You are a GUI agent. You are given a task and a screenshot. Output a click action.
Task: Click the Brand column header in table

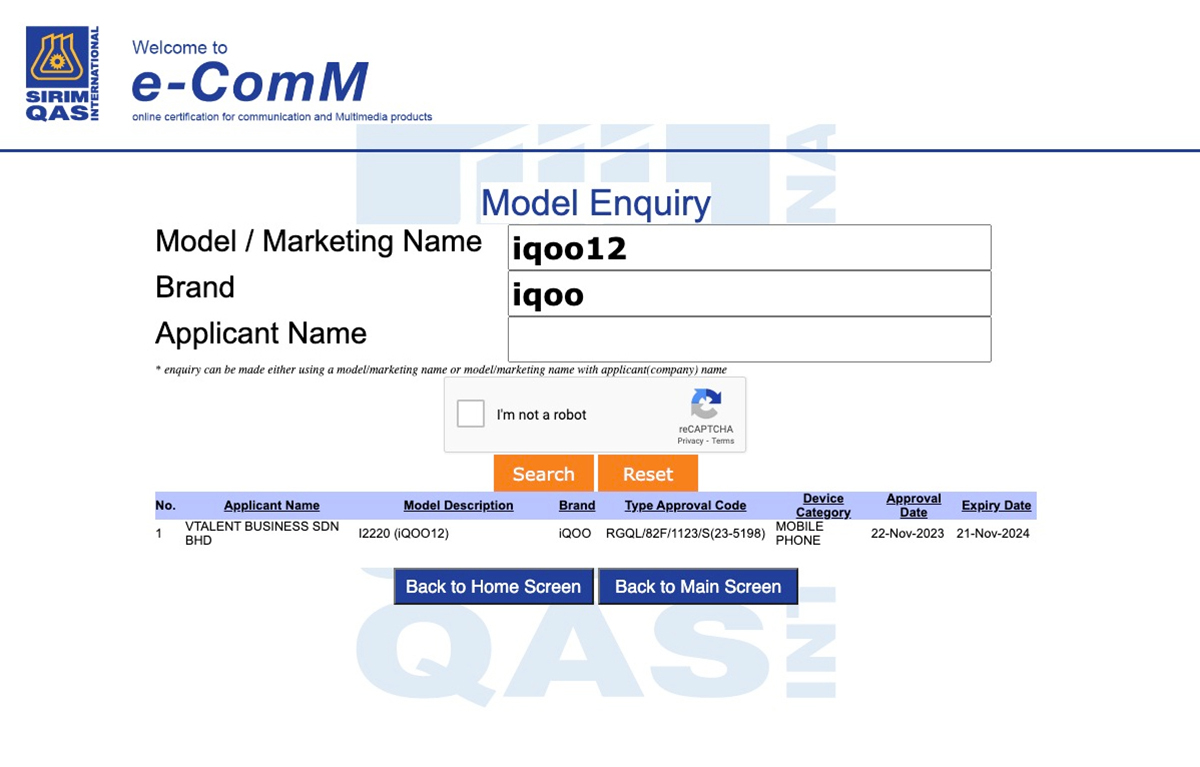[577, 506]
